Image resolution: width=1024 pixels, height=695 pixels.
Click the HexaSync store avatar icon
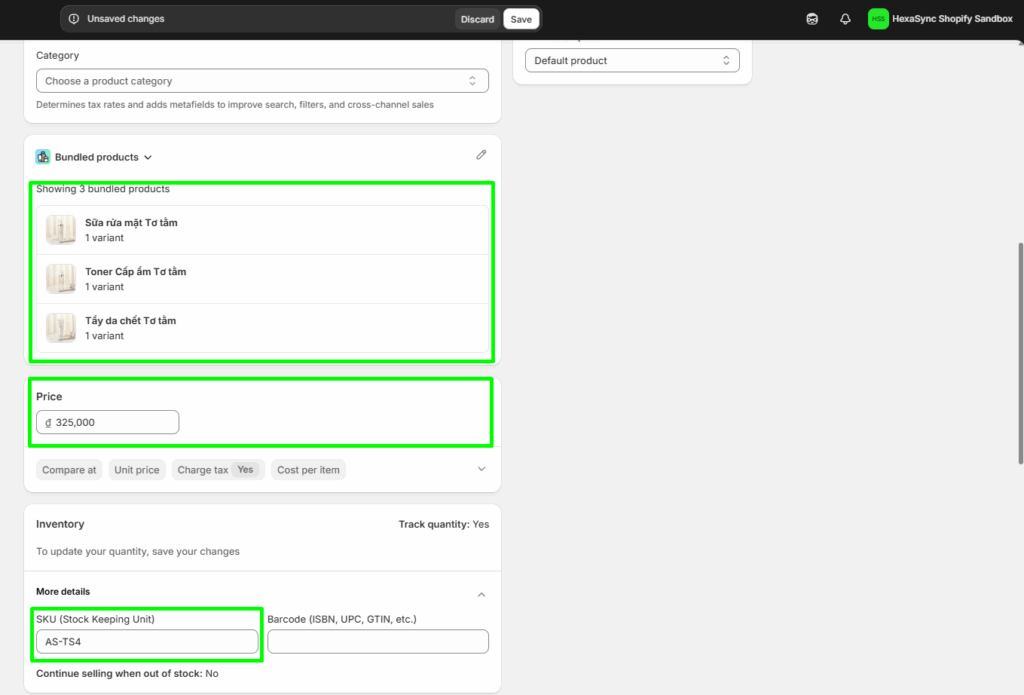(878, 19)
